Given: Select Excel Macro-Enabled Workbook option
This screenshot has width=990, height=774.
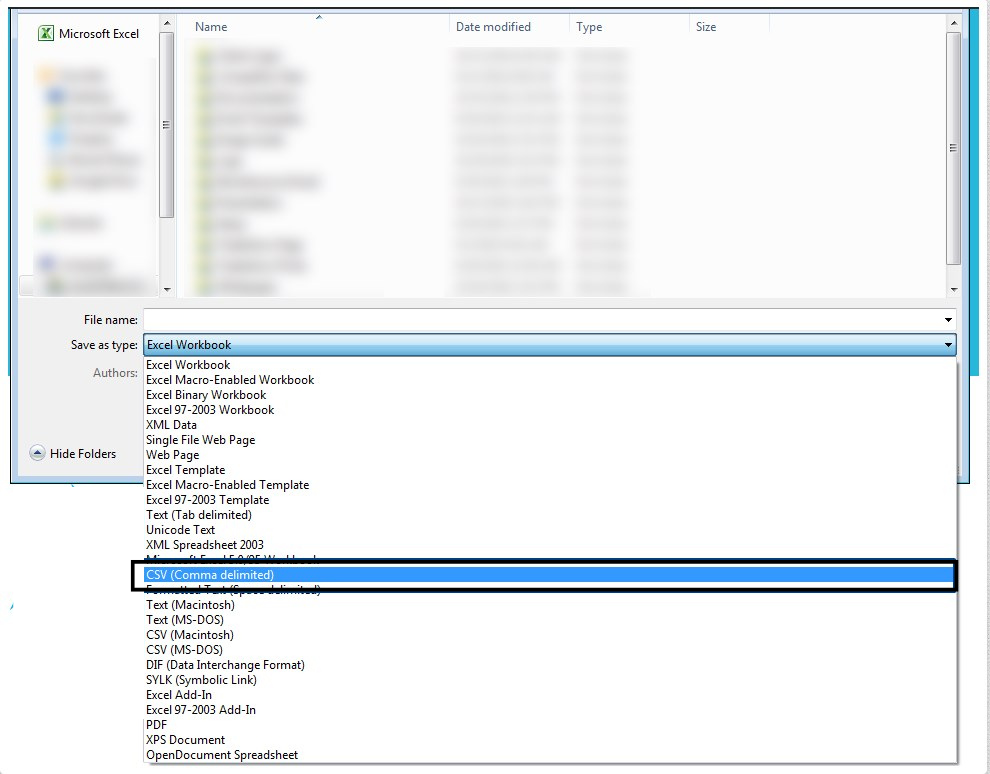Looking at the screenshot, I should coord(550,380).
